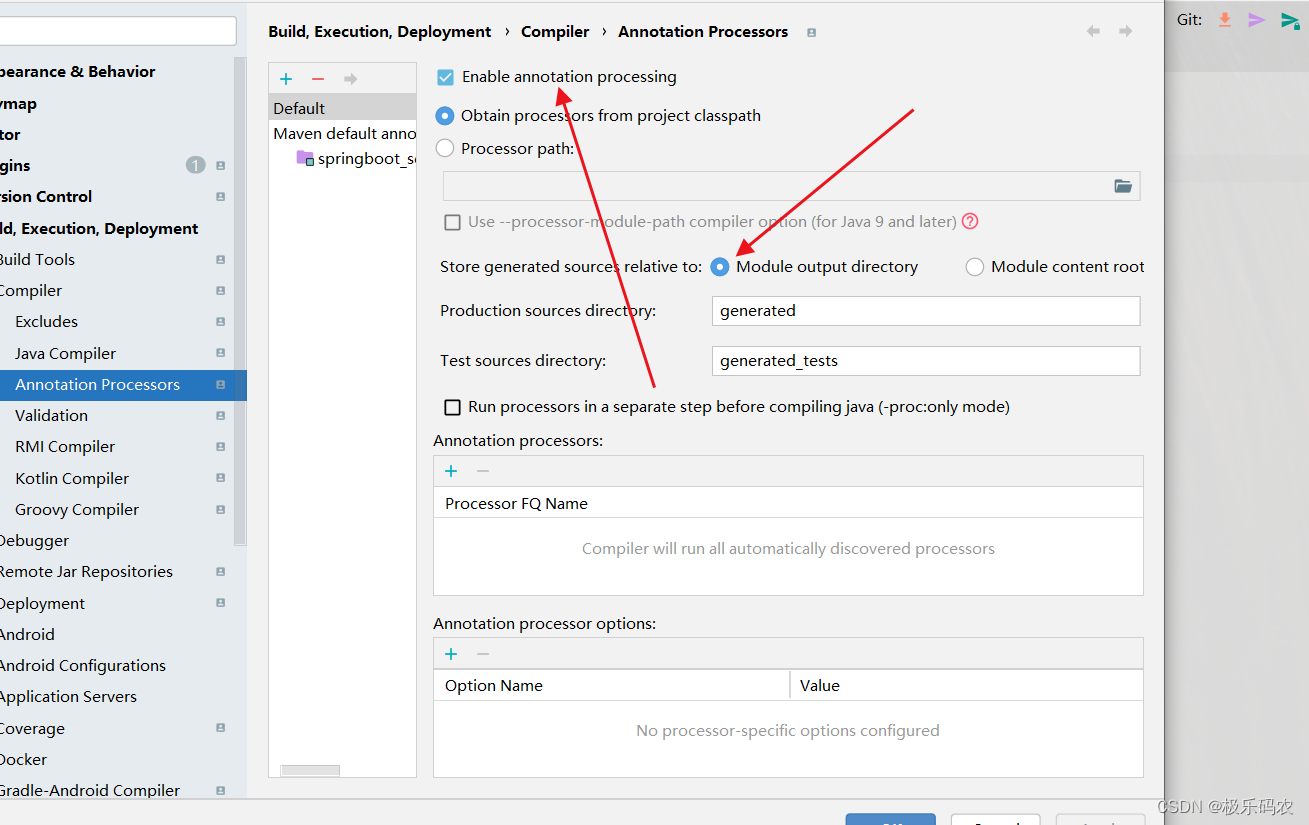1309x825 pixels.
Task: Add an annotation processor option
Action: point(451,654)
